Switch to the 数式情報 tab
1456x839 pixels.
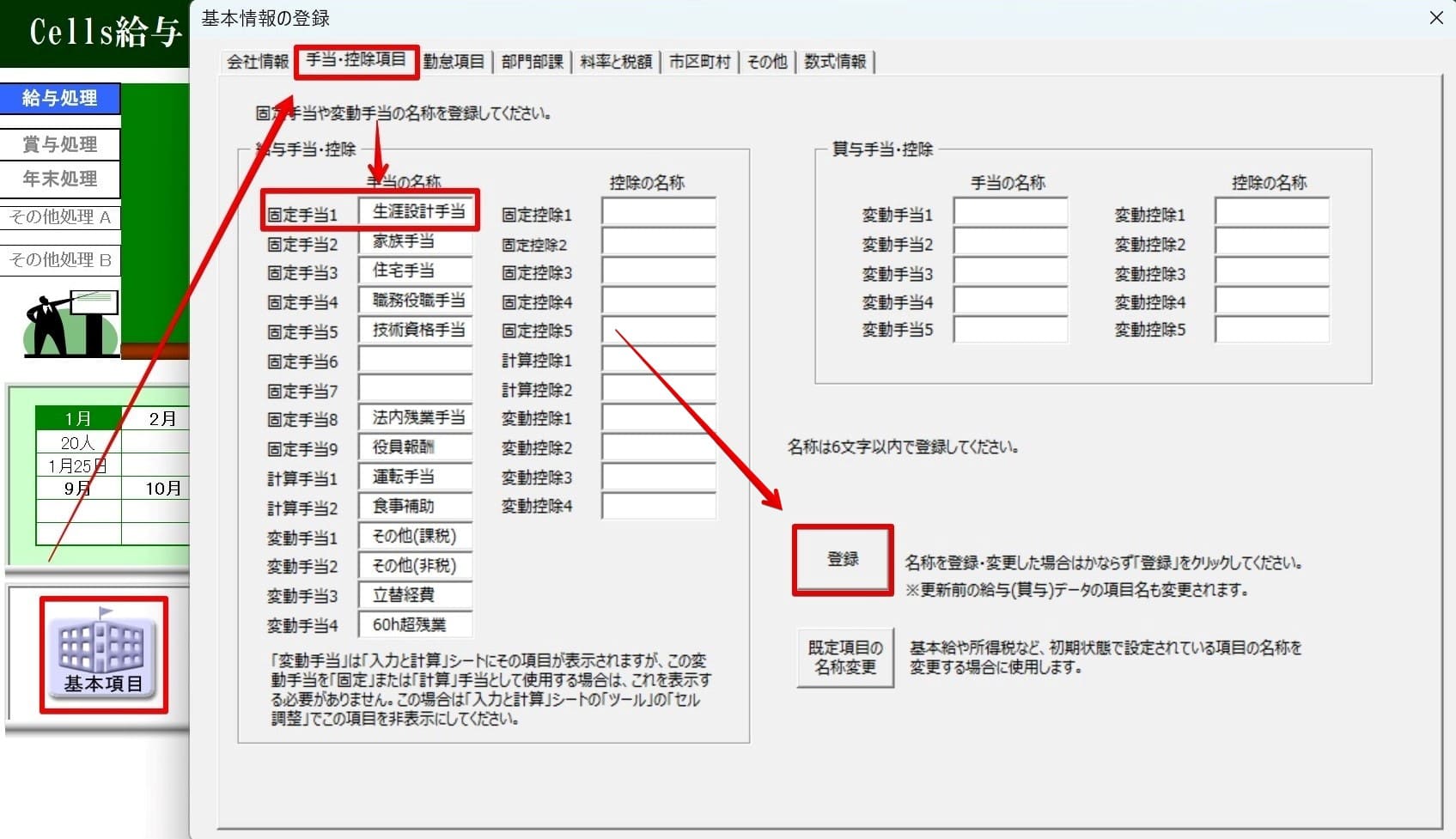(x=834, y=62)
